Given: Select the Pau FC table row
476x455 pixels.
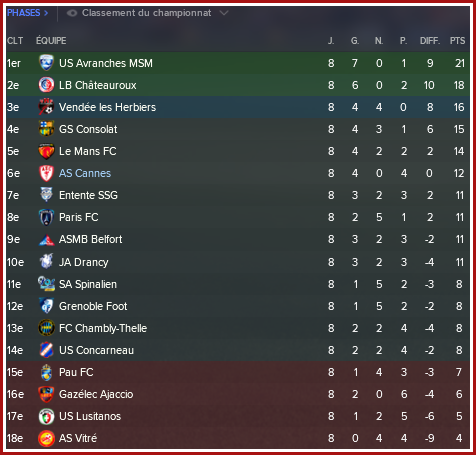Looking at the screenshot, I should click(x=238, y=372).
